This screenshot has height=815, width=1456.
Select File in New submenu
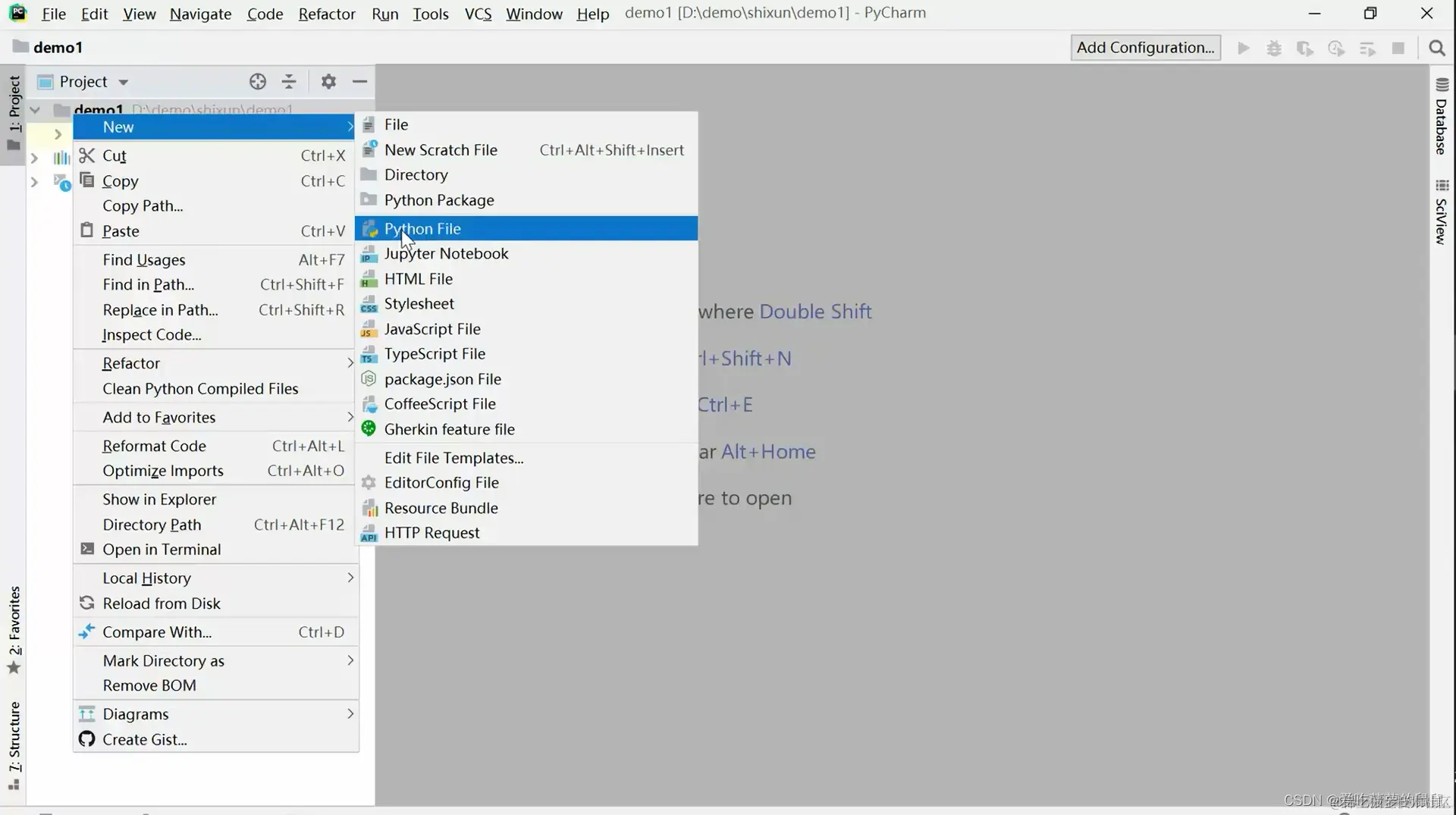pyautogui.click(x=526, y=124)
